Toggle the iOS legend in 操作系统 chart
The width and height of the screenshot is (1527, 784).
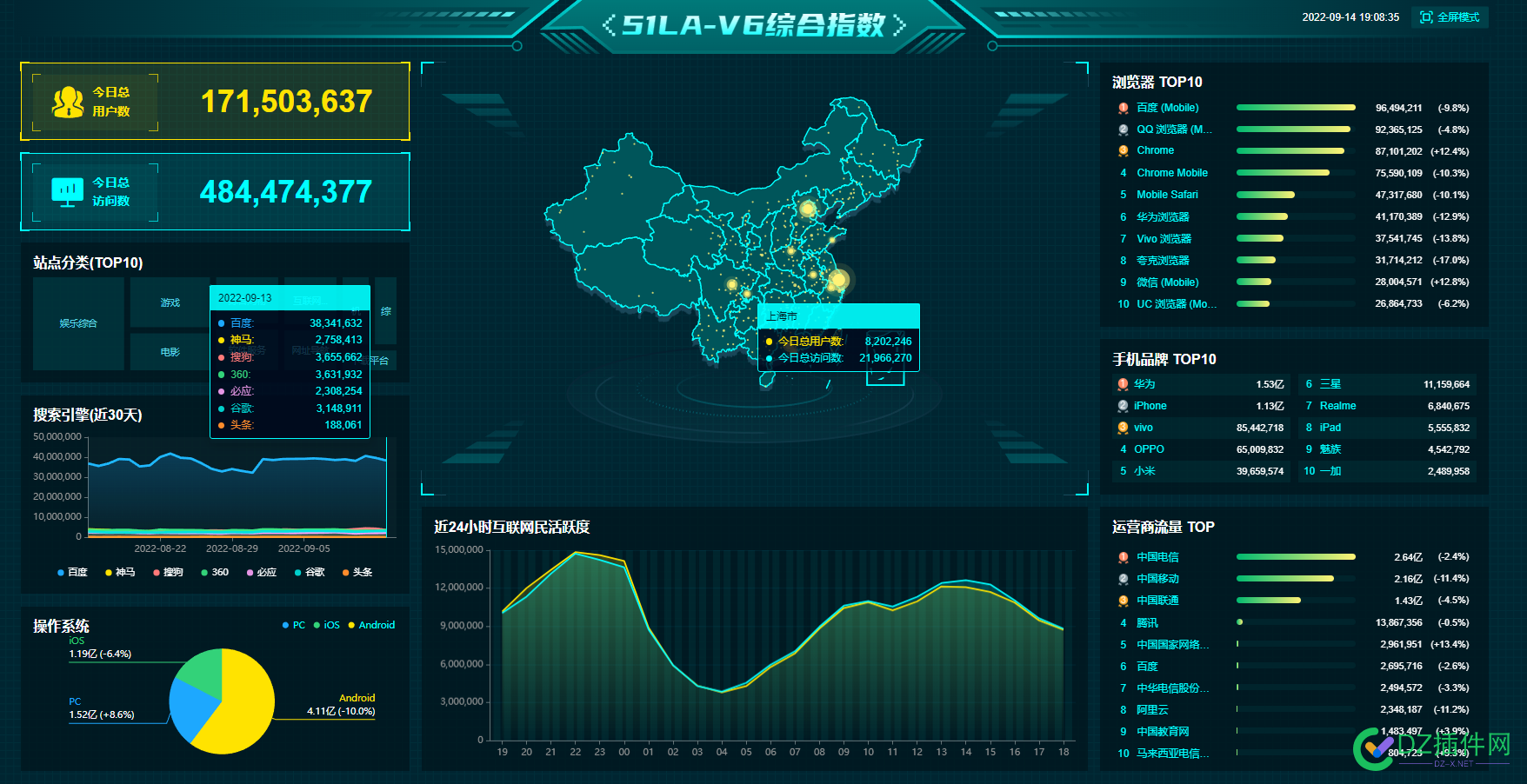[327, 625]
